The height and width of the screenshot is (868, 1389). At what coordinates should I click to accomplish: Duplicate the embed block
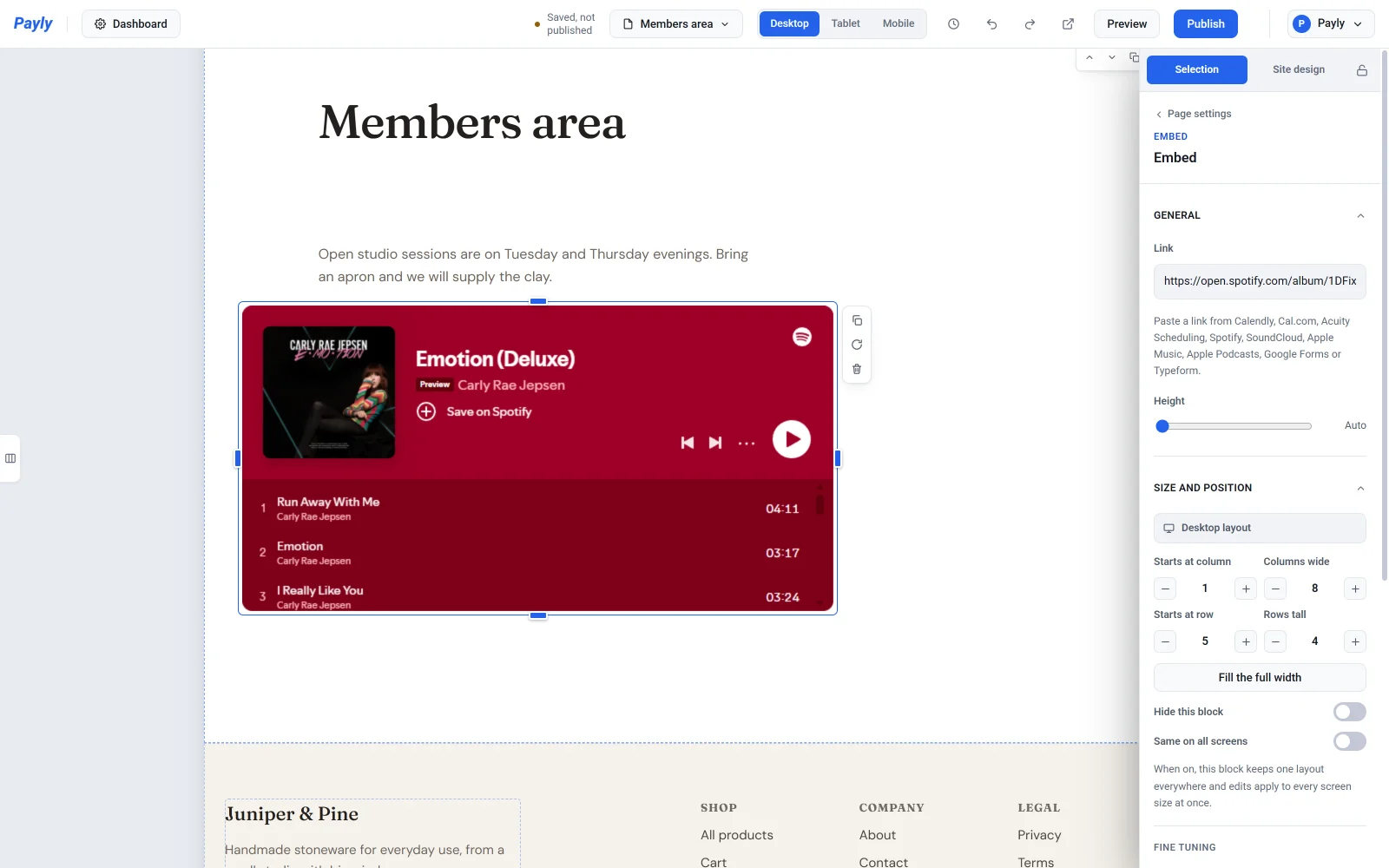[857, 320]
